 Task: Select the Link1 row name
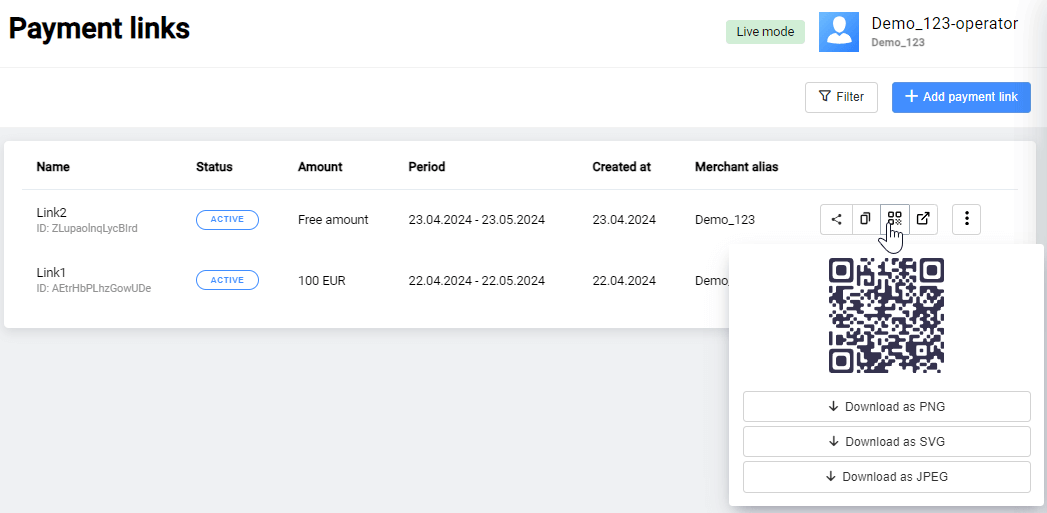click(x=51, y=273)
